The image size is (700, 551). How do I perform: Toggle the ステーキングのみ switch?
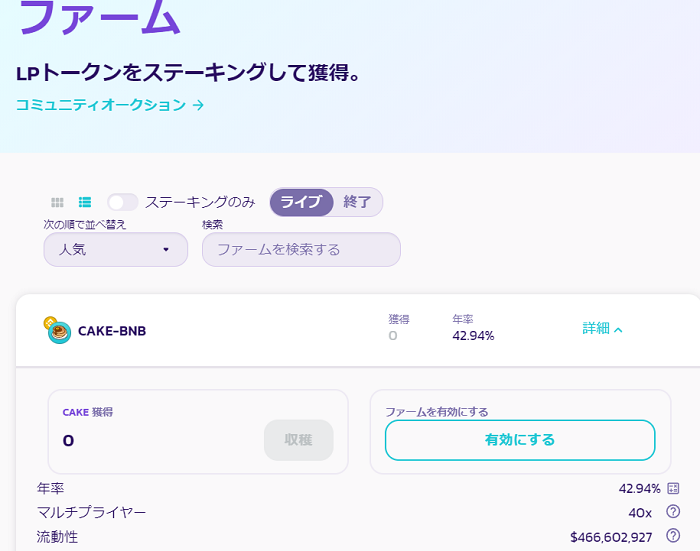pos(122,202)
